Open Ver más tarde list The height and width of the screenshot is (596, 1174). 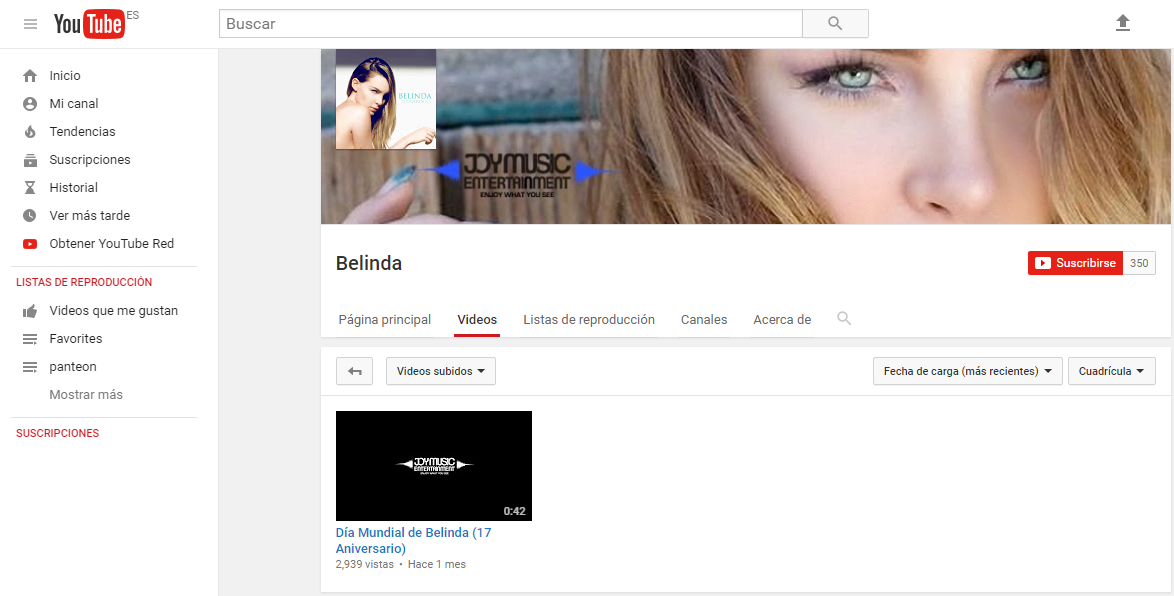pyautogui.click(x=89, y=216)
